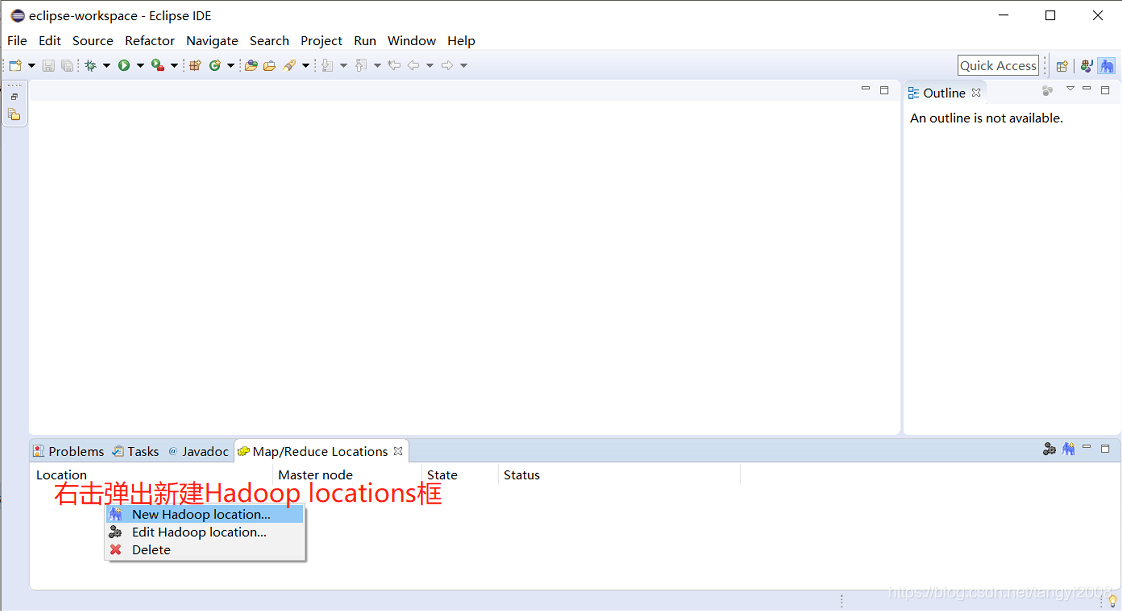Switch to the Problems tab

pos(69,451)
